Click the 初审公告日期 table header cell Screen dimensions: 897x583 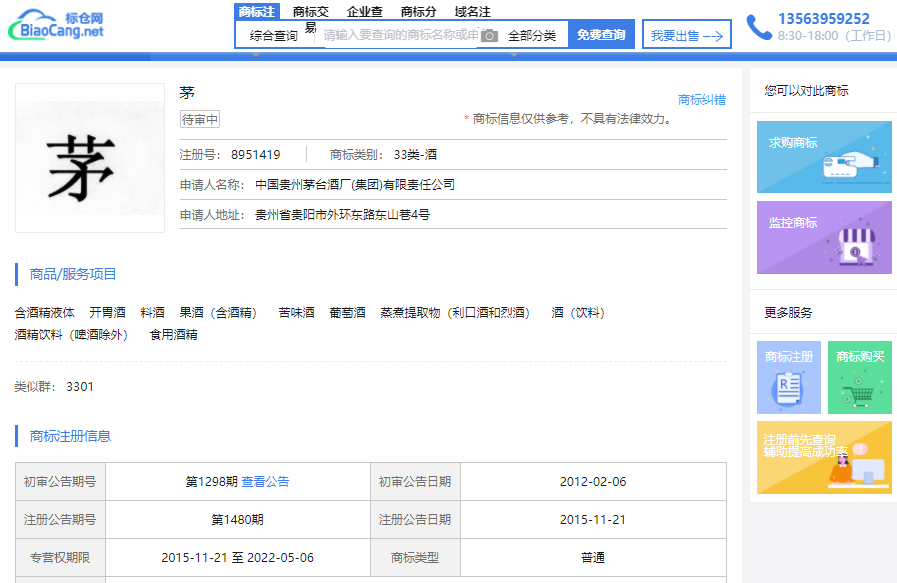(415, 482)
